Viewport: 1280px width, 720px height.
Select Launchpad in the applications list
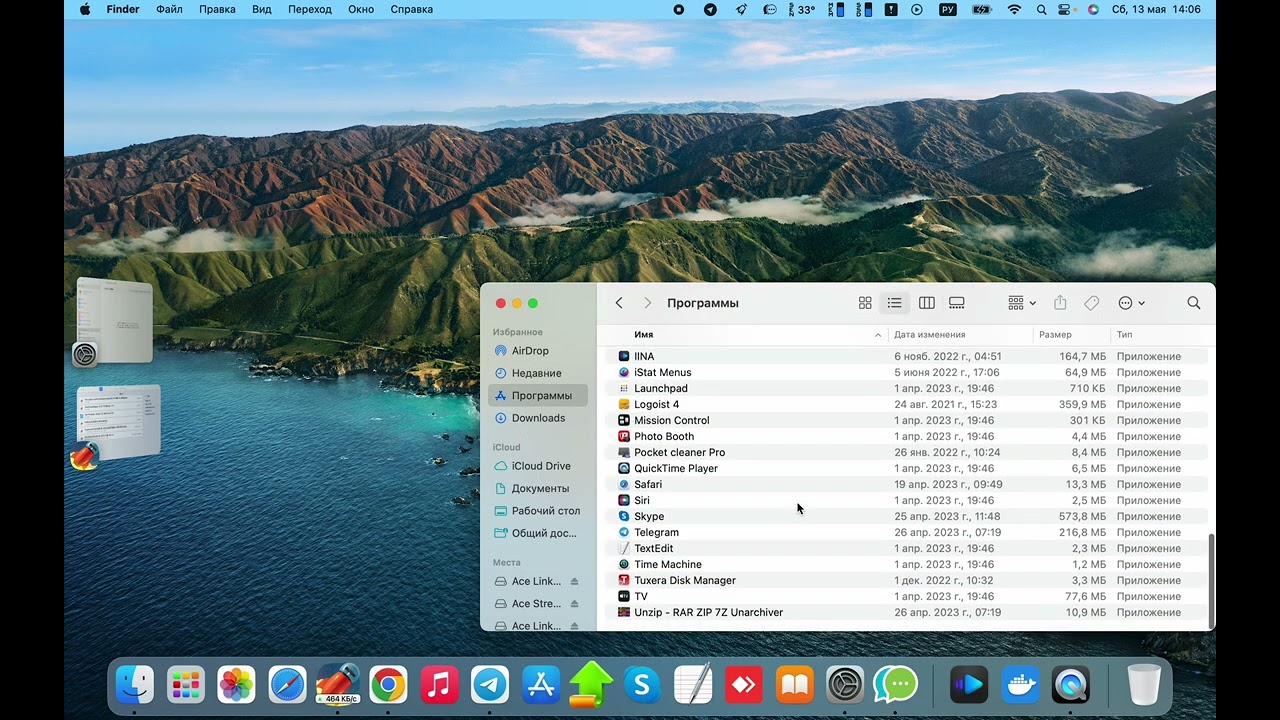click(x=906, y=388)
